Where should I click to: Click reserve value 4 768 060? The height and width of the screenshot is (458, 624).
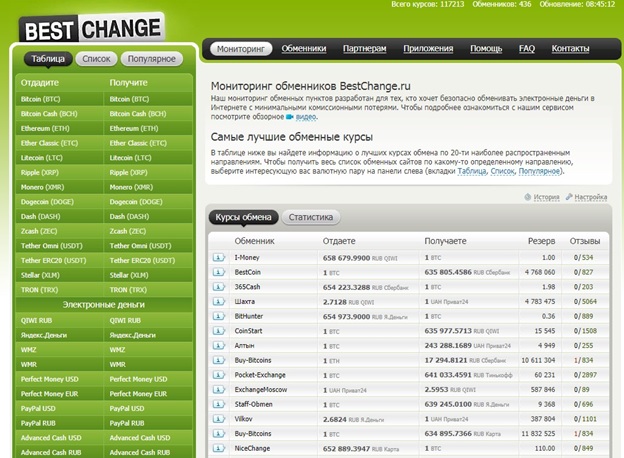pyautogui.click(x=540, y=272)
